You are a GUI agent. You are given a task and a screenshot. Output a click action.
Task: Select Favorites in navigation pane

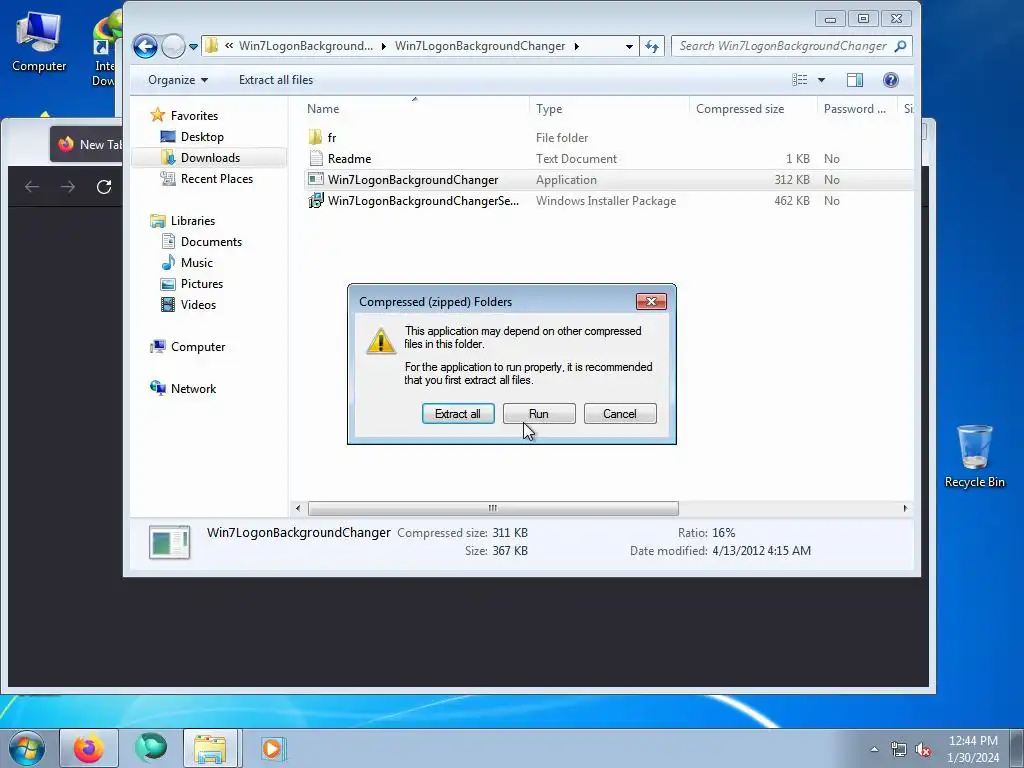tap(194, 116)
